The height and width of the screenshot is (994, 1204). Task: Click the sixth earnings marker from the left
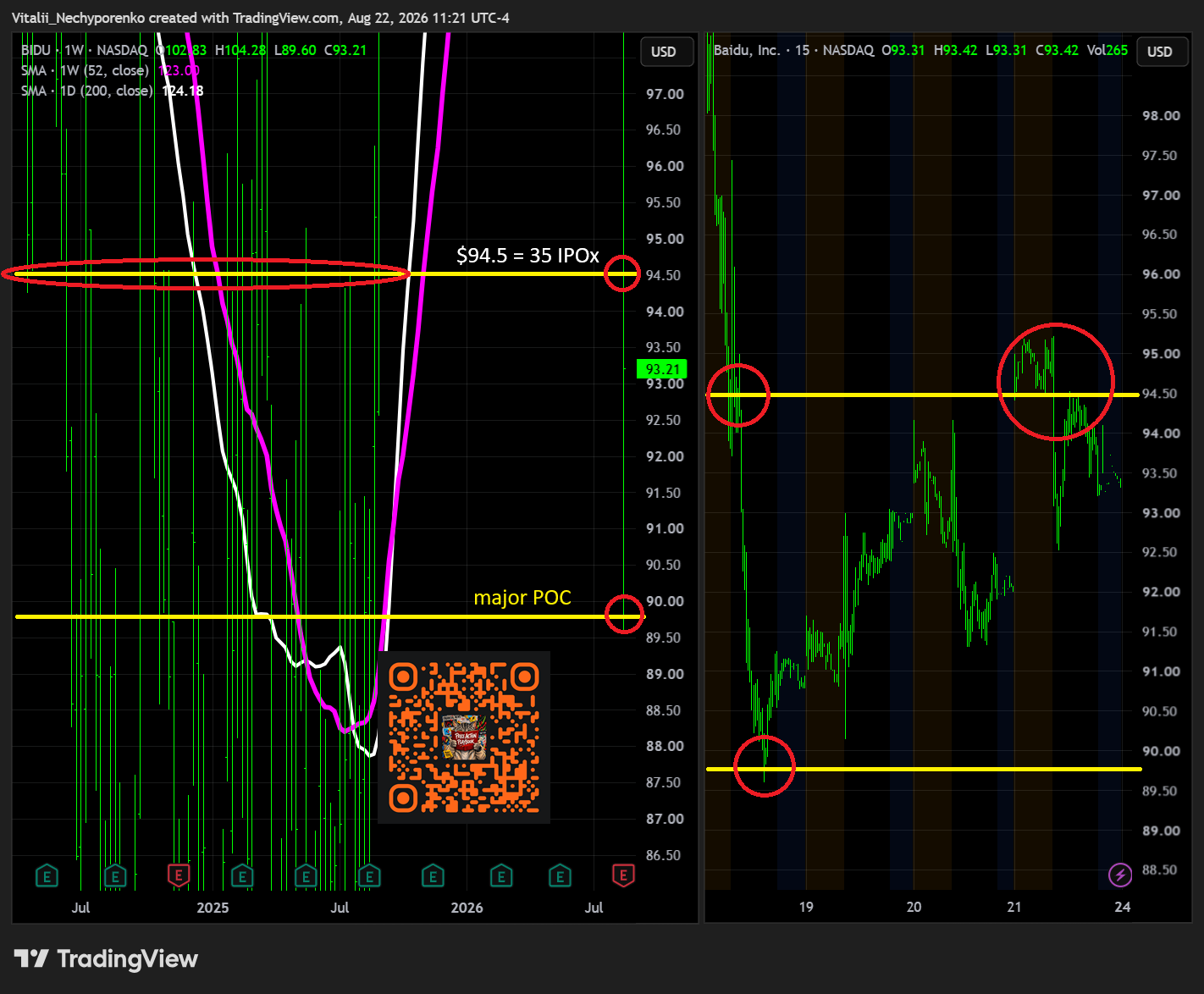pos(369,875)
